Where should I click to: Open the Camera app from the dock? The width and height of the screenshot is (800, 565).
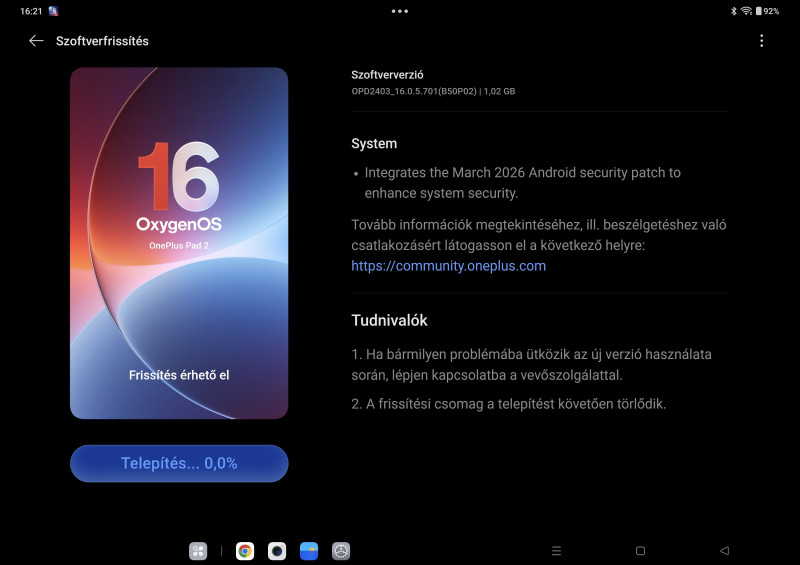(277, 551)
